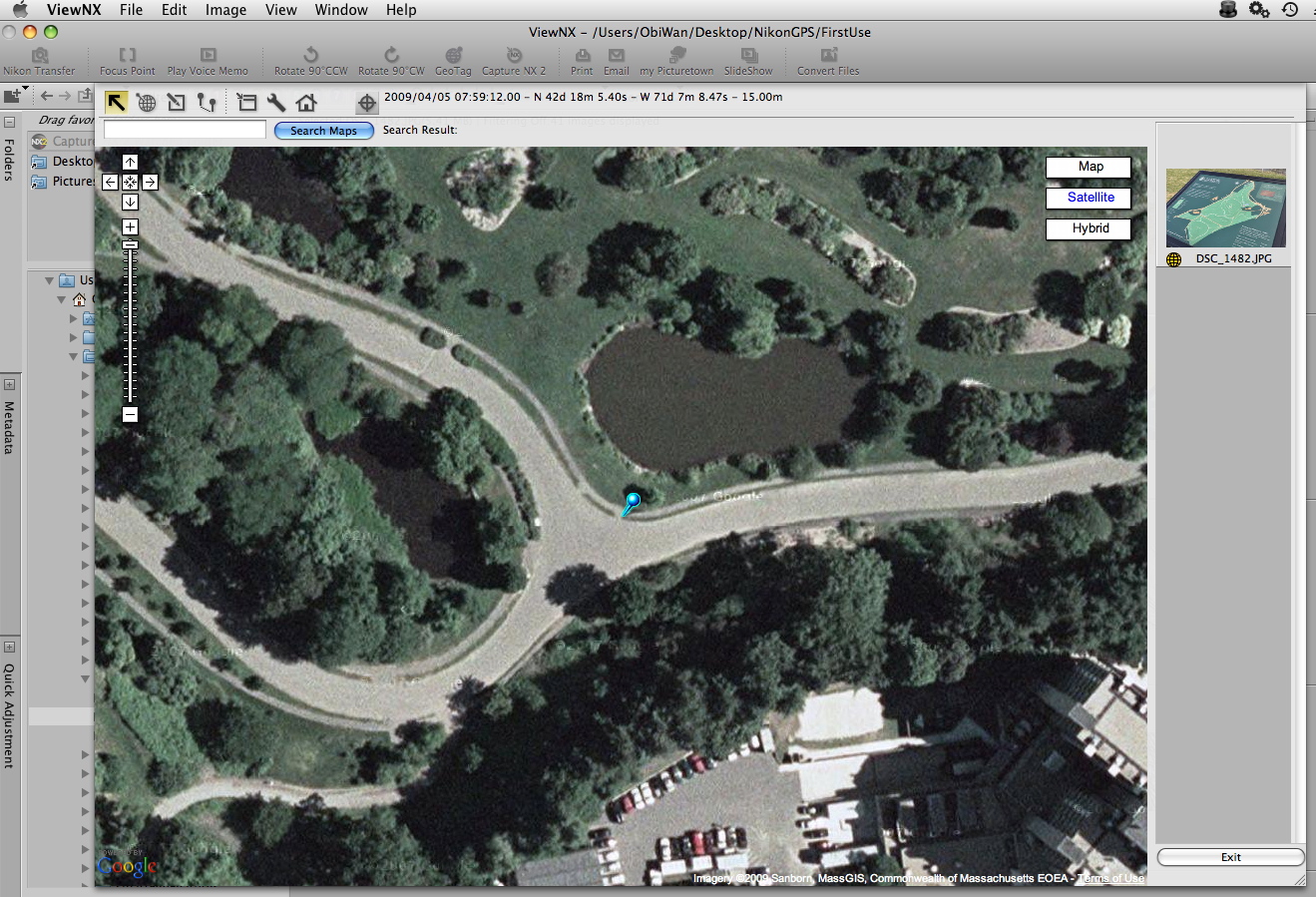Click the back arrow in browser toolbar

coord(47,96)
